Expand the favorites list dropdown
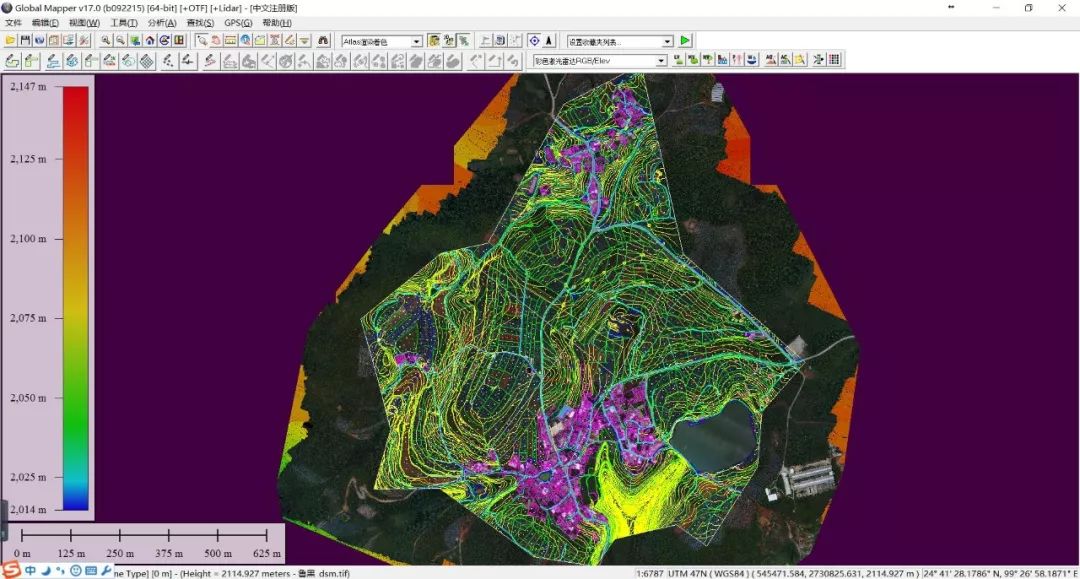 [x=667, y=42]
